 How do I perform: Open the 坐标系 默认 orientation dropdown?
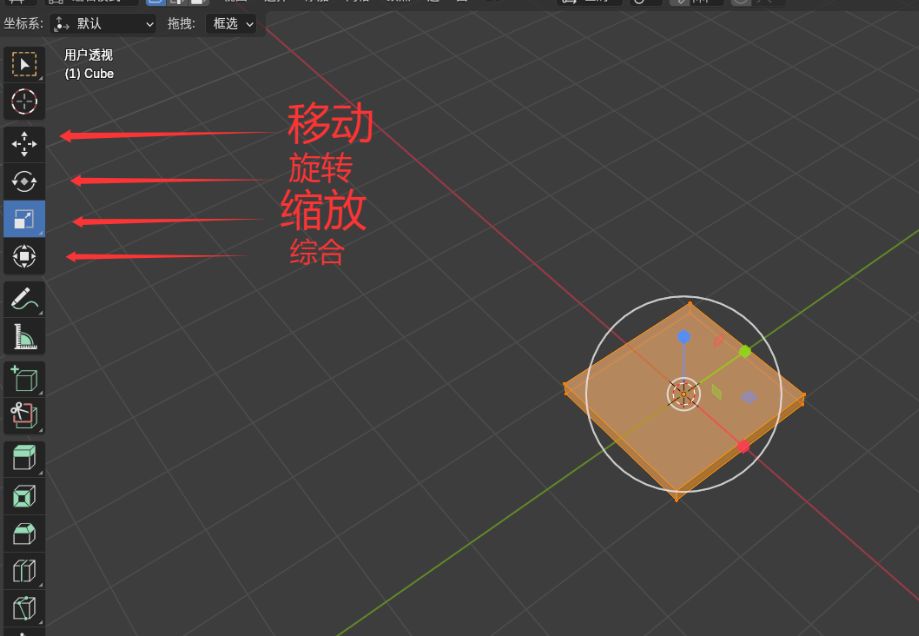tap(103, 24)
